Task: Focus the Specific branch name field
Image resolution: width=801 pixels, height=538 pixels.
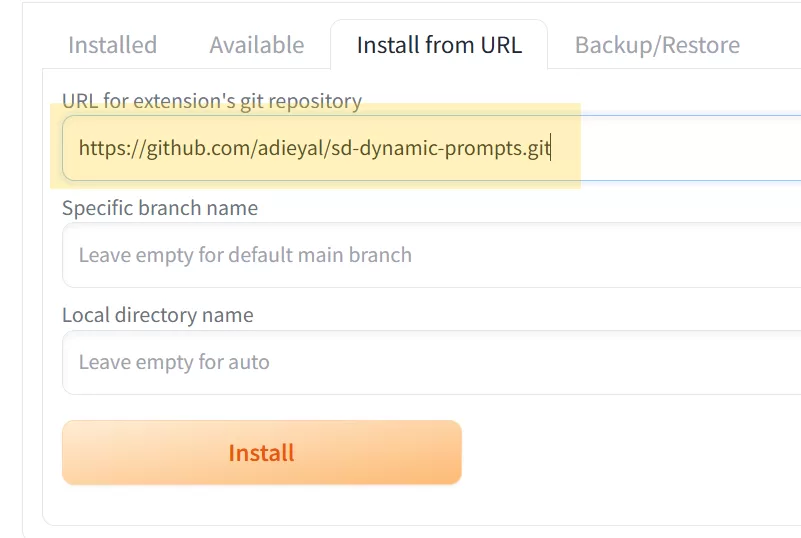Action: (x=431, y=255)
